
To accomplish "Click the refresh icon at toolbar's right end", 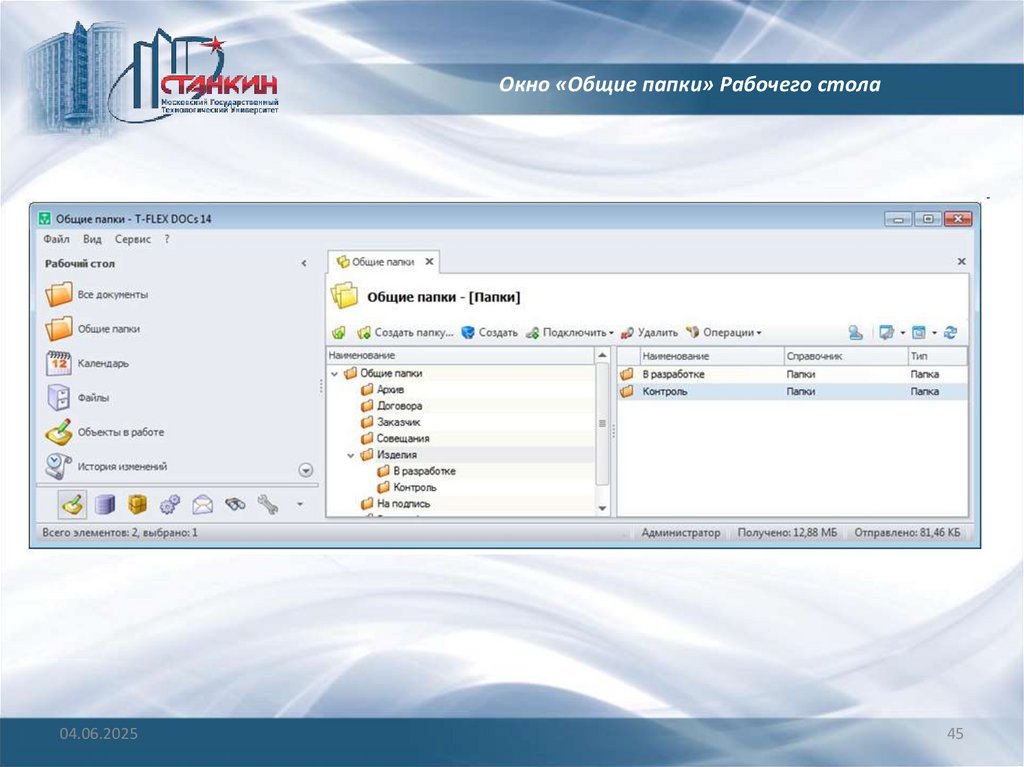I will point(951,333).
